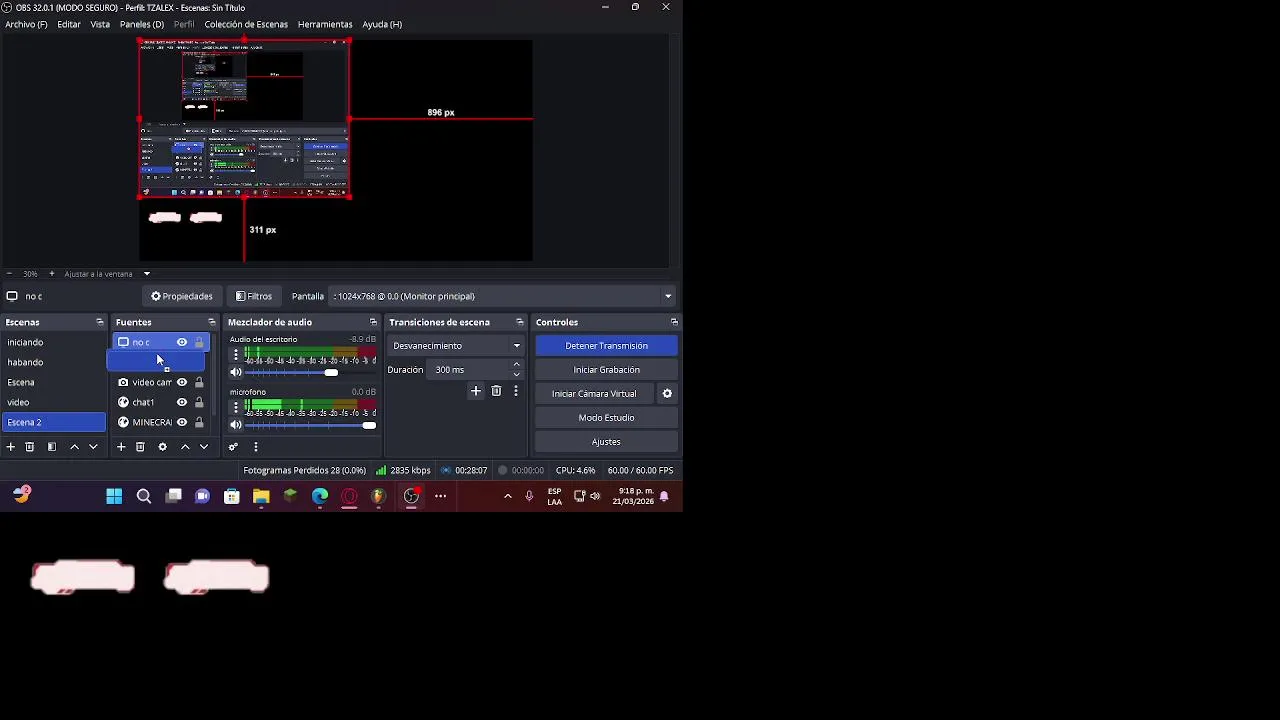Viewport: 1280px width, 720px height.
Task: Add a new scene with the plus icon
Action: coord(11,447)
